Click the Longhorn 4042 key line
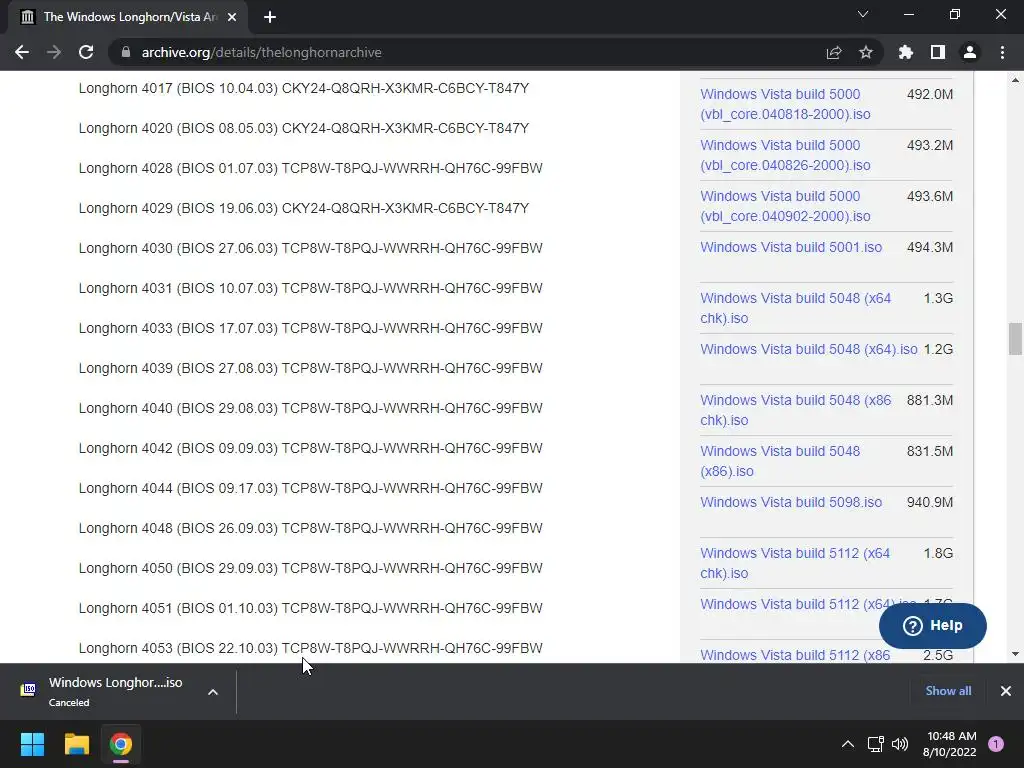This screenshot has height=768, width=1024. click(310, 448)
